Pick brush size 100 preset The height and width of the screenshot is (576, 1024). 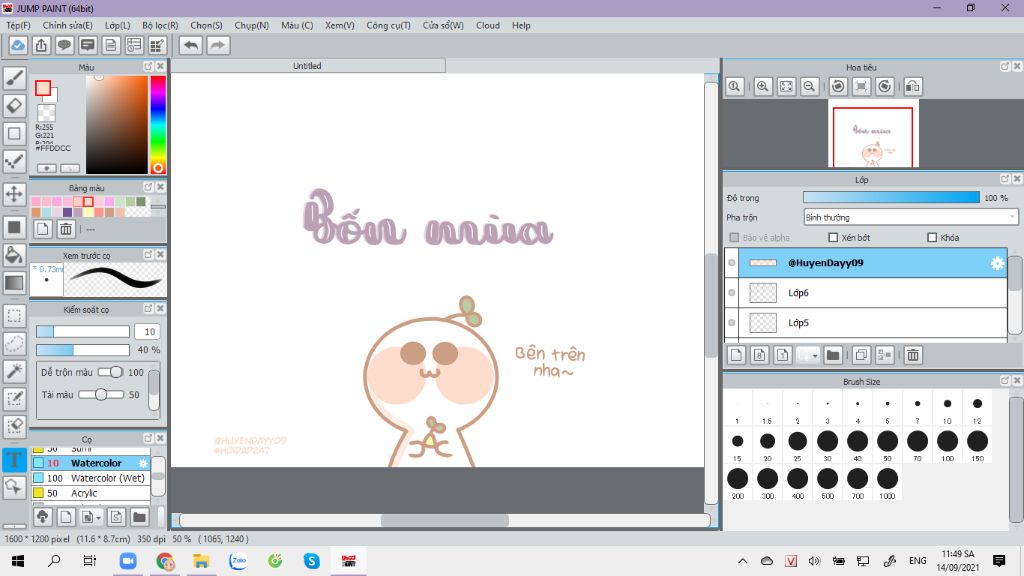[947, 445]
